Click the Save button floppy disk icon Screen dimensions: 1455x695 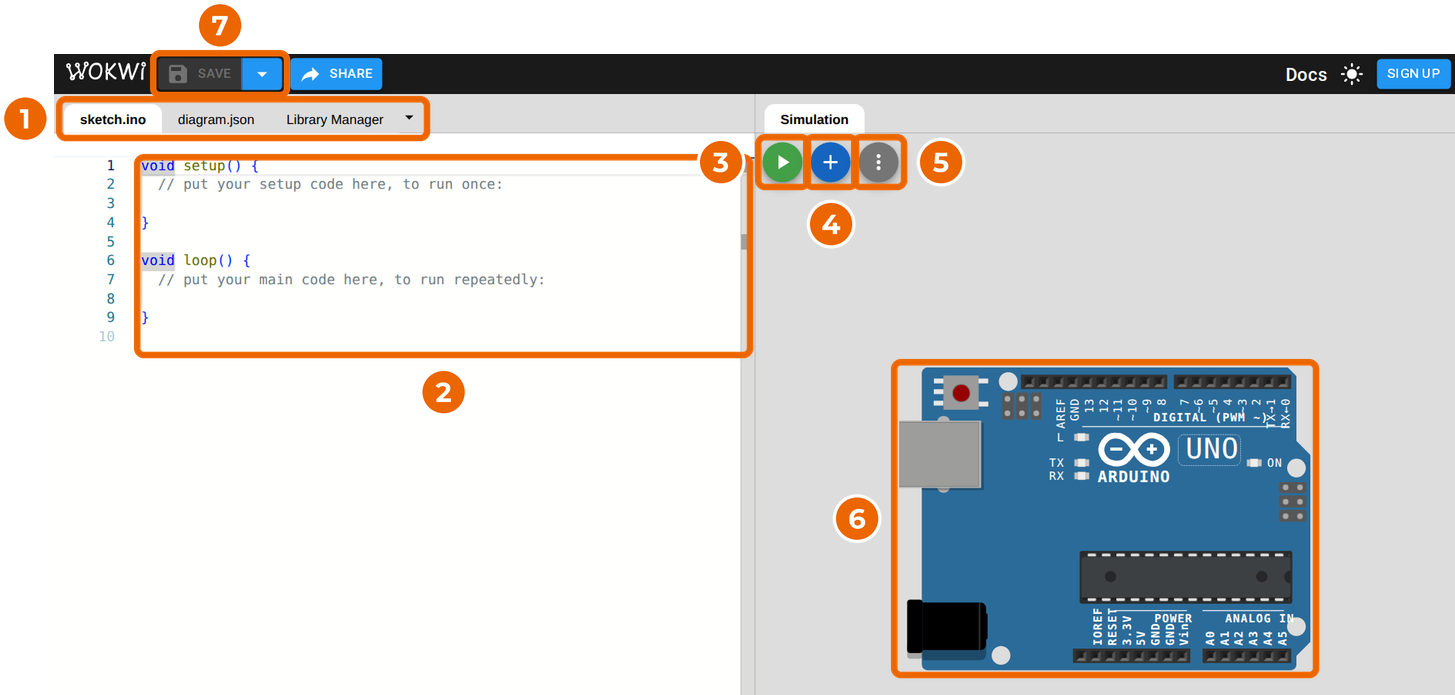click(178, 74)
